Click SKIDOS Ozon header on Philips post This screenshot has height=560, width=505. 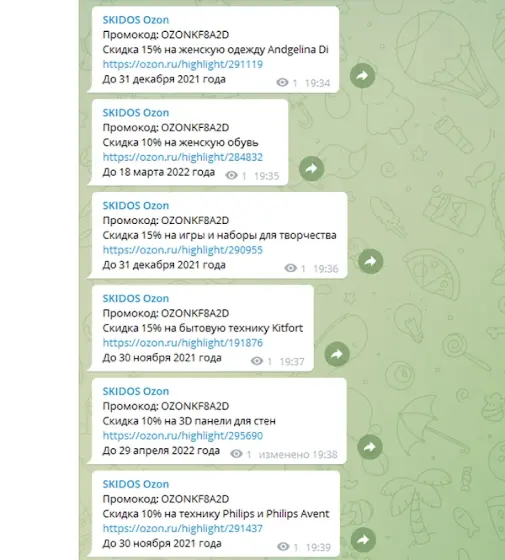[136, 484]
